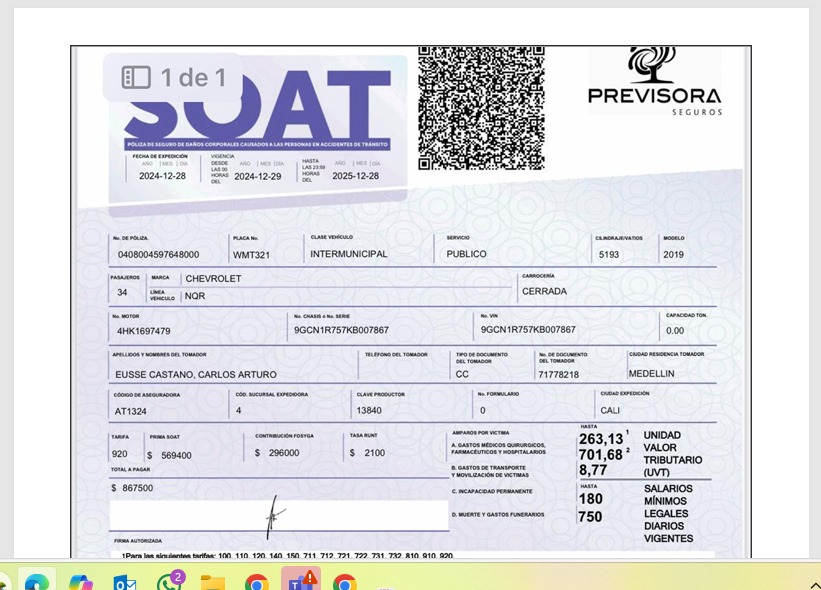Viewport: 821px width, 590px height.
Task: Launch Copilot from the taskbar
Action: pos(81,582)
